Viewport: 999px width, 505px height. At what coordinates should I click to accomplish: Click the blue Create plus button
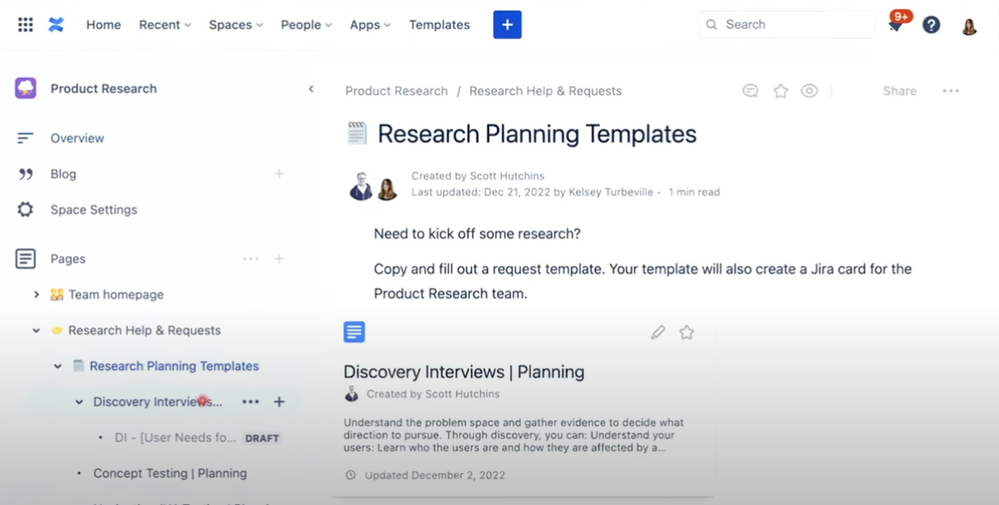click(x=507, y=25)
